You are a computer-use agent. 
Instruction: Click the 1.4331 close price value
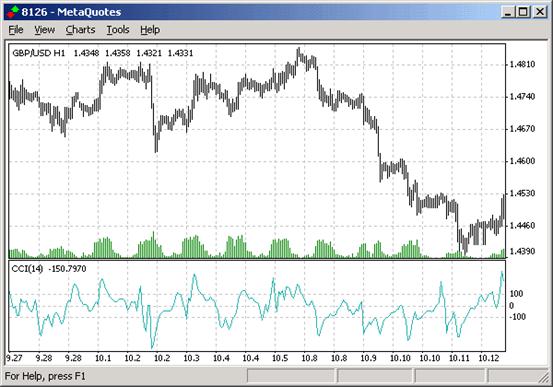coord(180,53)
